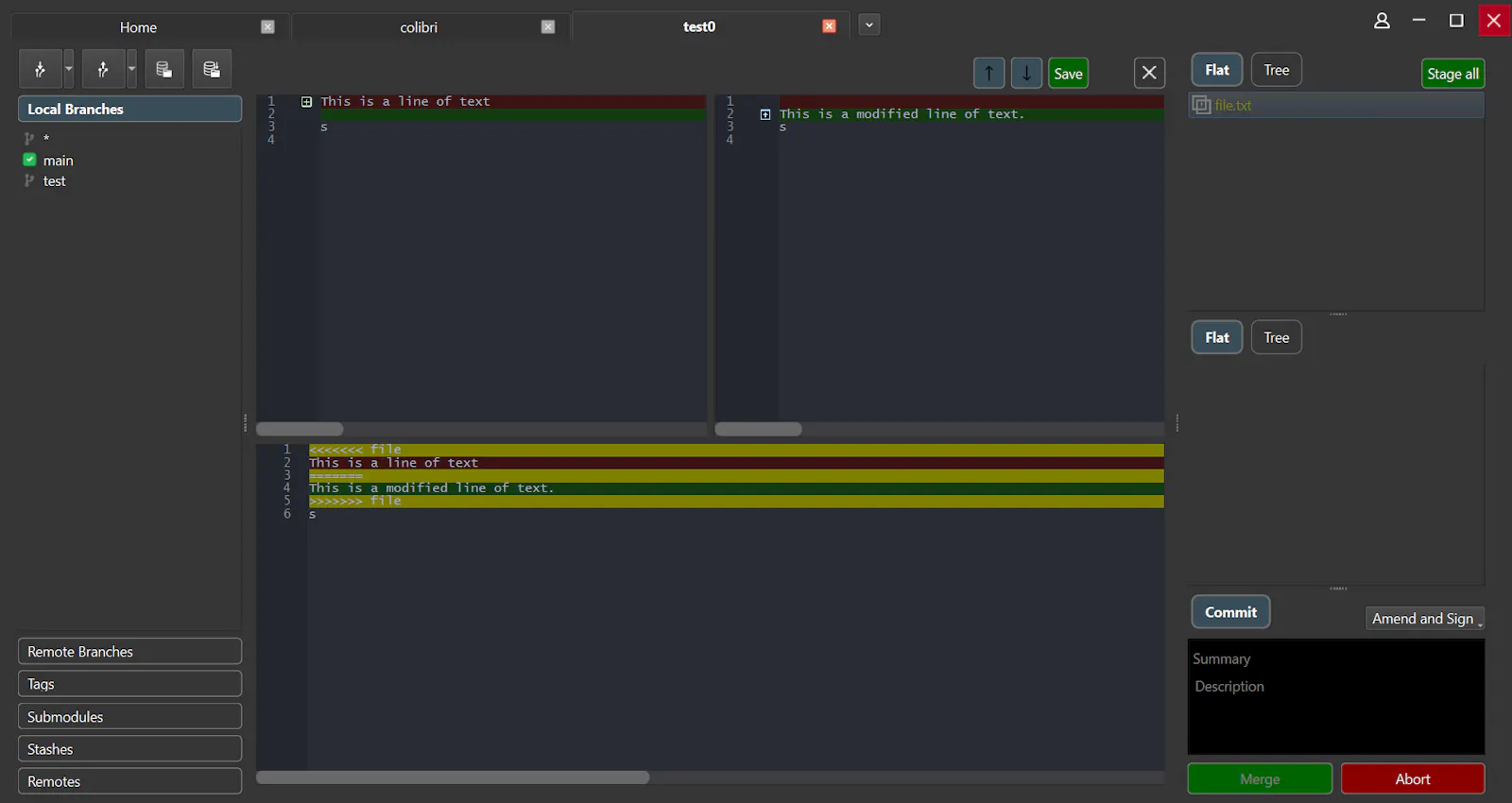Open the Amend and Sign dropdown
This screenshot has height=803, width=1512.
tap(1425, 619)
